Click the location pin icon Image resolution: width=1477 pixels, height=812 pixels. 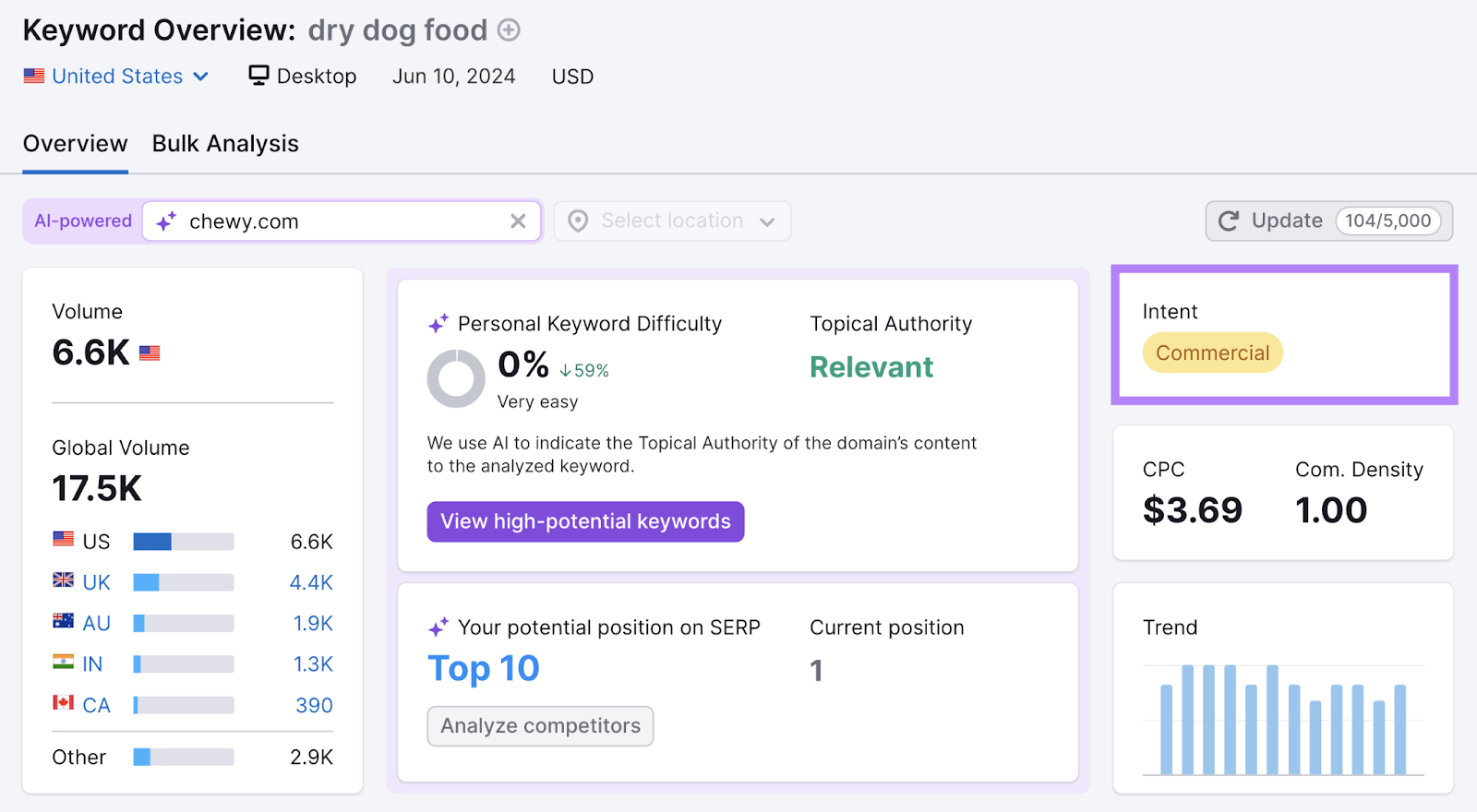click(x=578, y=221)
